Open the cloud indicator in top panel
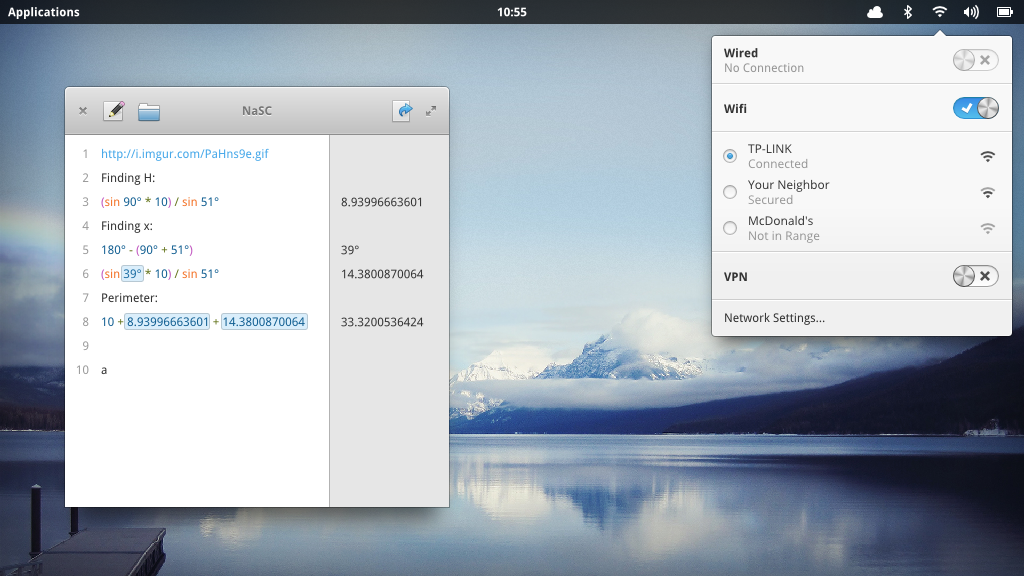 [x=875, y=12]
